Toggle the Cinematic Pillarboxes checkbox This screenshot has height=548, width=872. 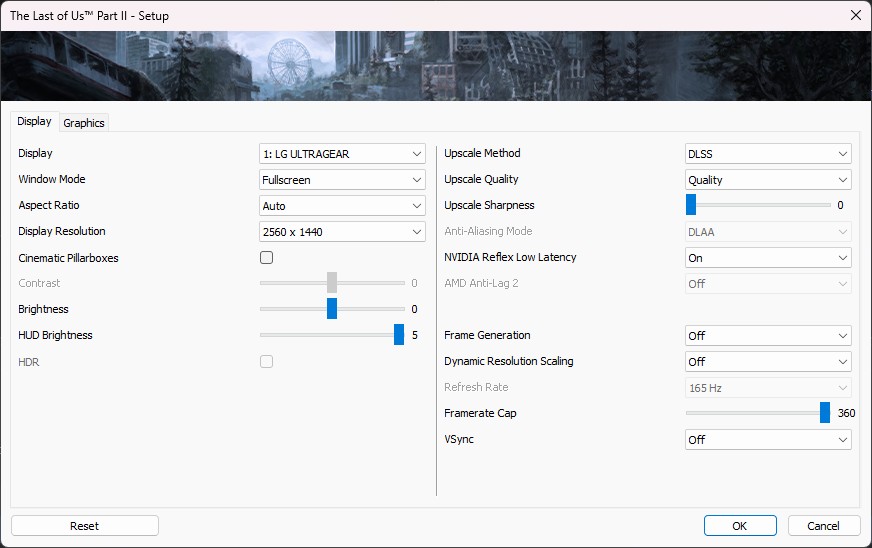[266, 257]
